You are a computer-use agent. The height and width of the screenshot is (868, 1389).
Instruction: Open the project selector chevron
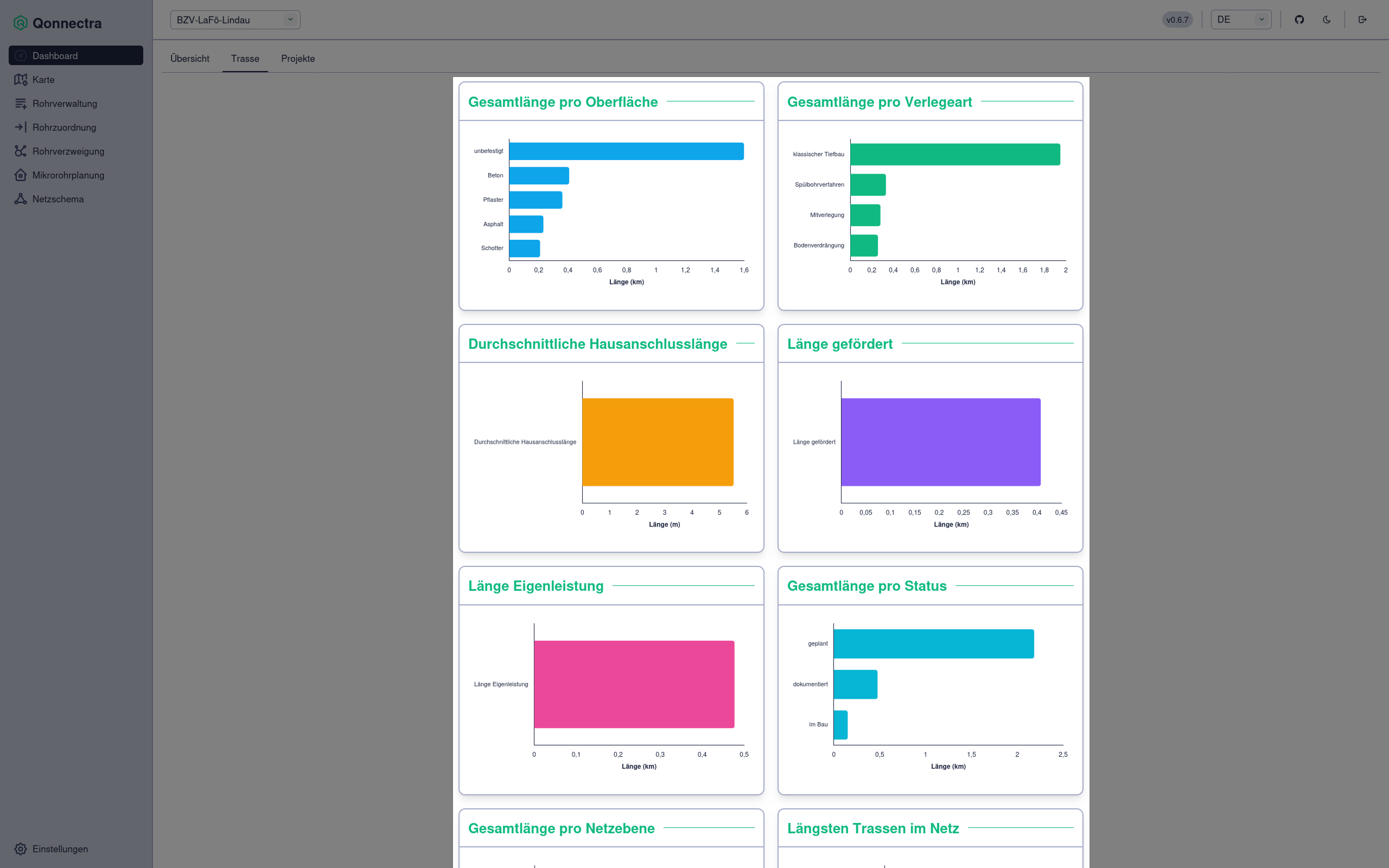[290, 19]
